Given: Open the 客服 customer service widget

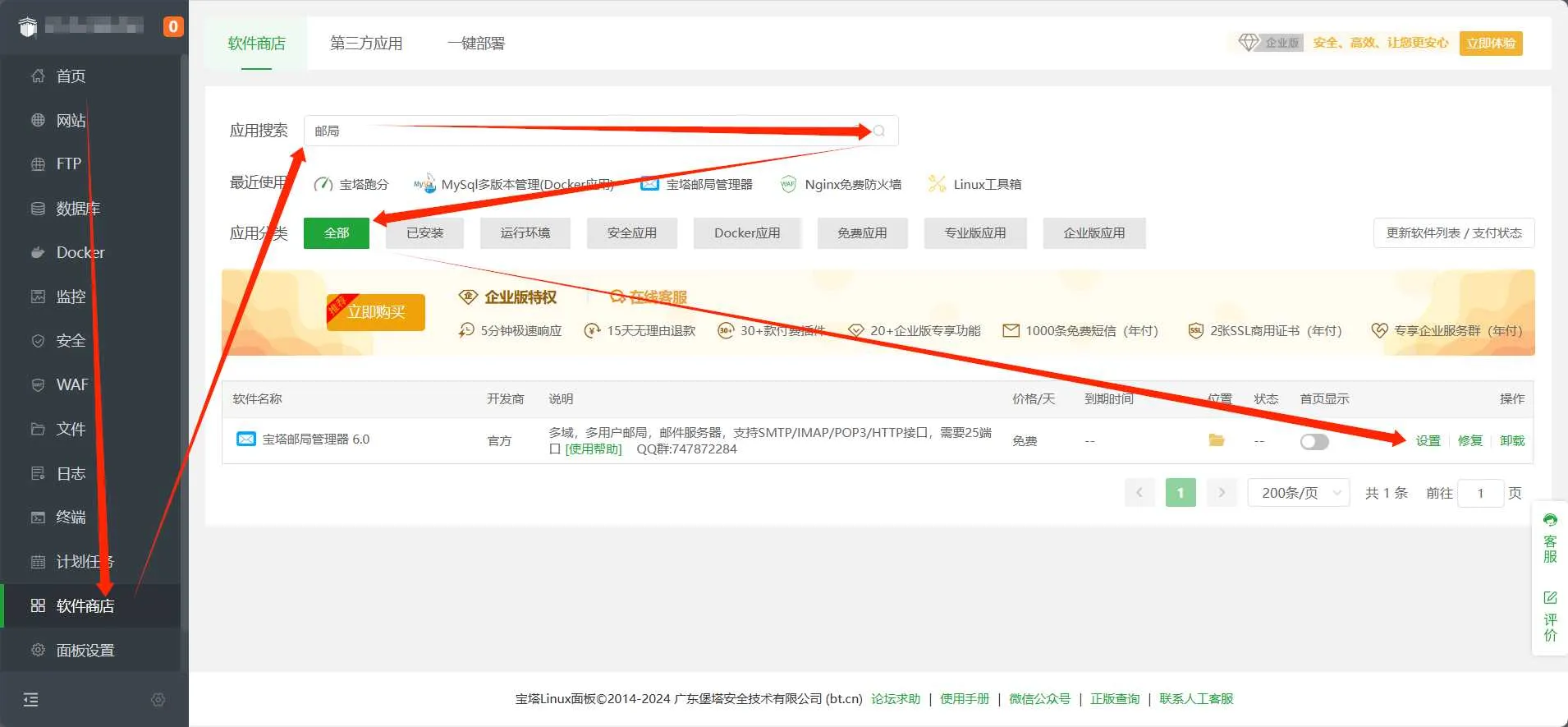Looking at the screenshot, I should click(x=1549, y=538).
